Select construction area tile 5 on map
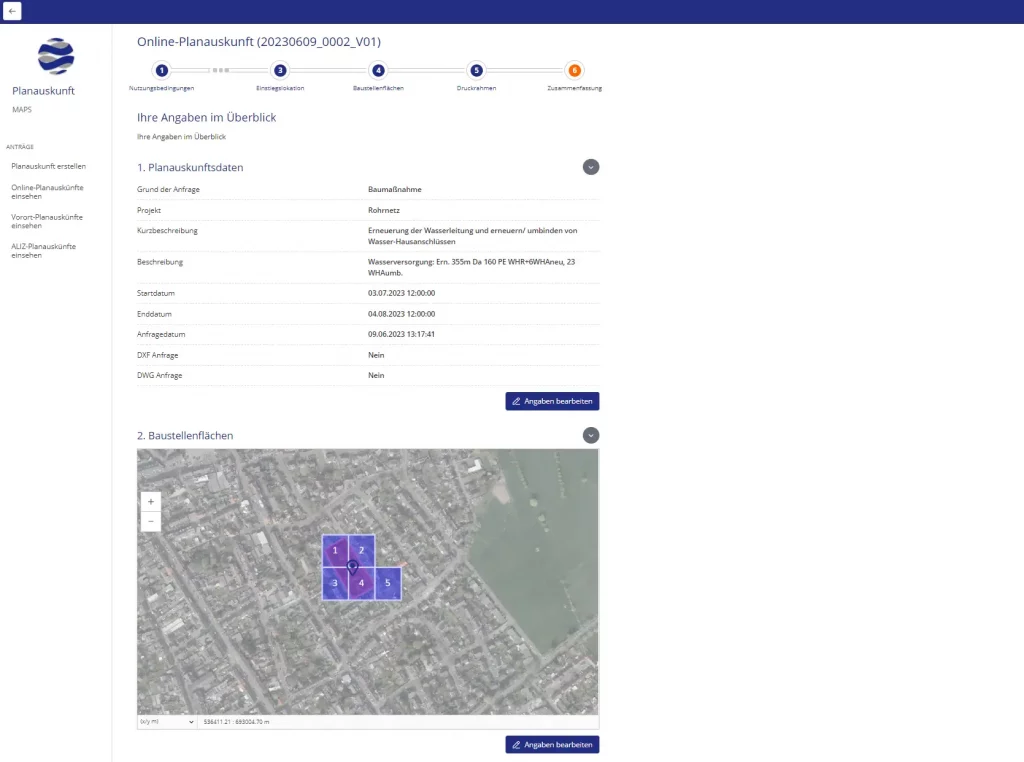 coord(388,583)
